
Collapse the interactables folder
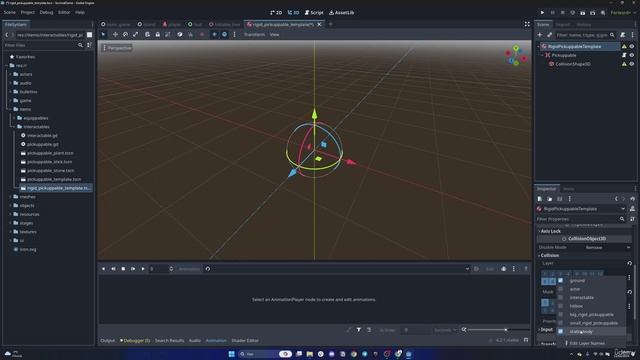click(x=14, y=127)
